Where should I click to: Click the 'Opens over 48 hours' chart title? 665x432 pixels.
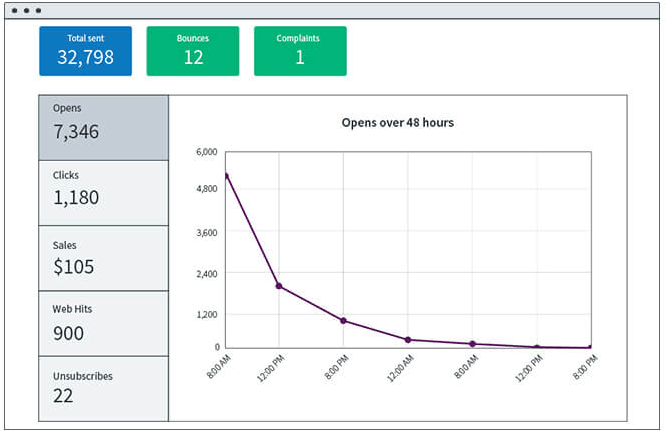tap(398, 123)
